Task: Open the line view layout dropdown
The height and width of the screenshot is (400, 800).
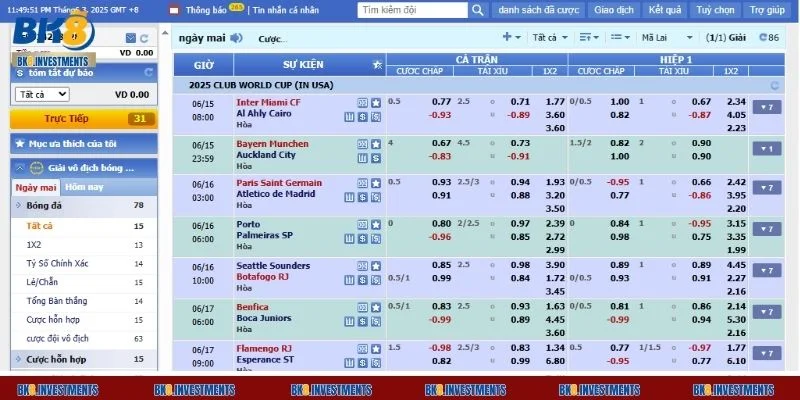Action: tap(620, 37)
